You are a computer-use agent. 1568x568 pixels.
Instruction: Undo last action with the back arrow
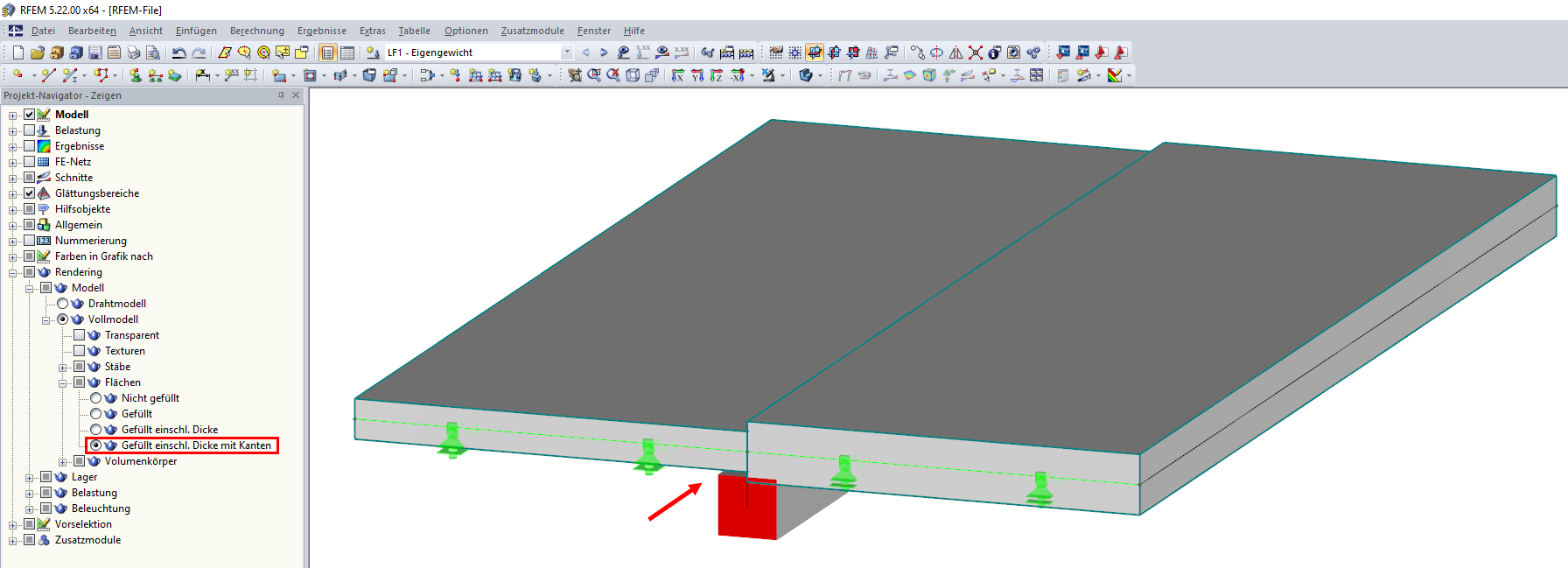pyautogui.click(x=178, y=53)
